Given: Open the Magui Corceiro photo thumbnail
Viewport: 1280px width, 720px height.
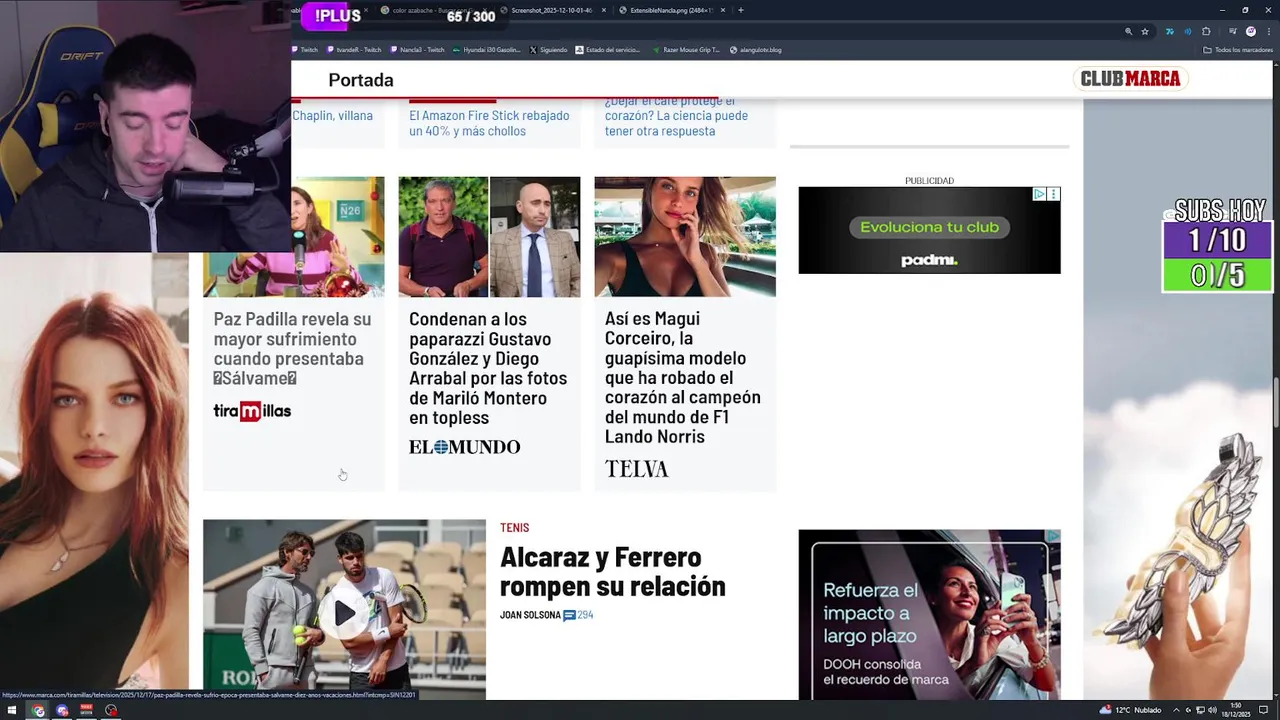Looking at the screenshot, I should click(685, 237).
